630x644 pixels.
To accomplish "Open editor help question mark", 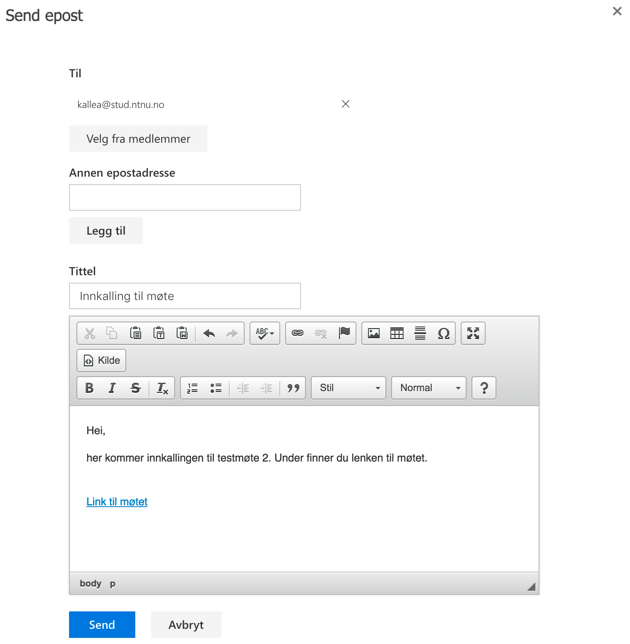I will 484,388.
